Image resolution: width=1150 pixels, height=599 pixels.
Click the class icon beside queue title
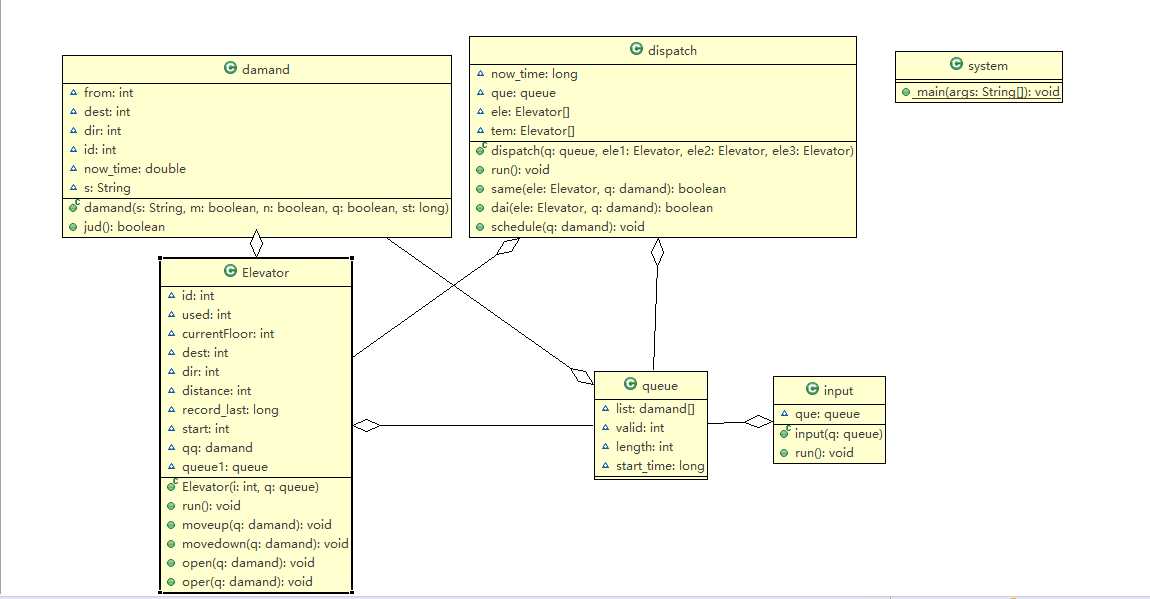click(630, 384)
